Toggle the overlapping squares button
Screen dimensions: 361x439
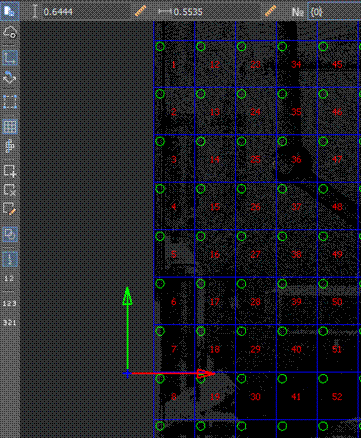[x=10, y=234]
